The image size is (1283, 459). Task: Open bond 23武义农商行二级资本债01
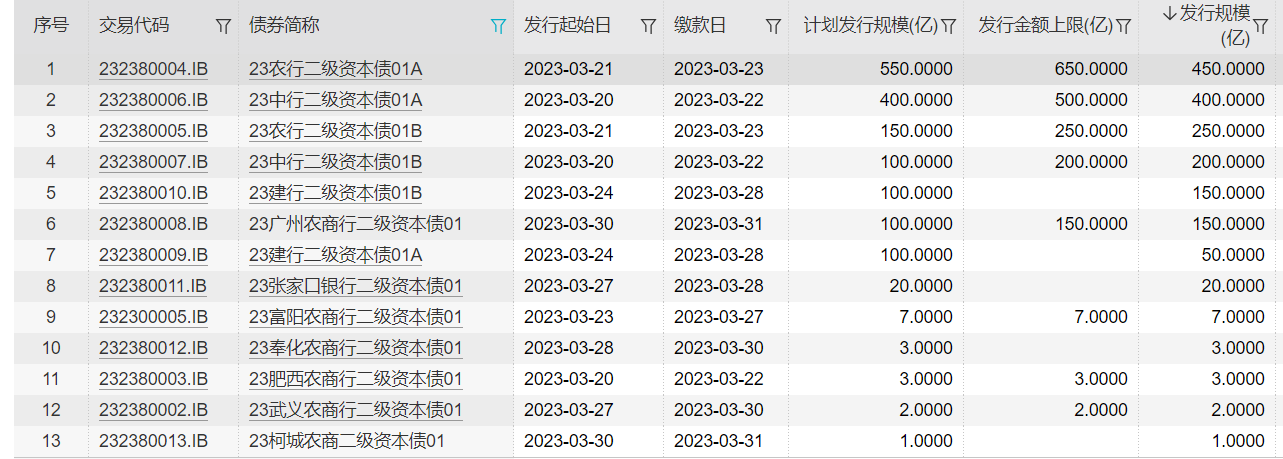[355, 410]
